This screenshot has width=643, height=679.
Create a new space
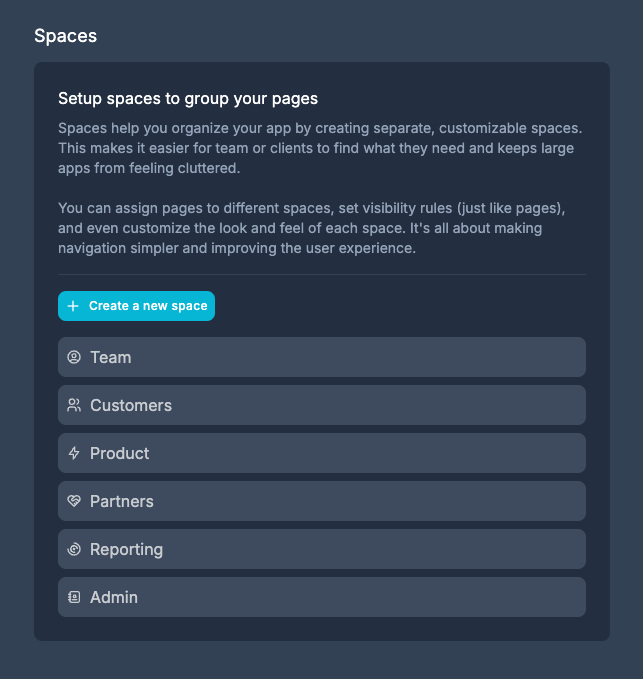tap(136, 306)
